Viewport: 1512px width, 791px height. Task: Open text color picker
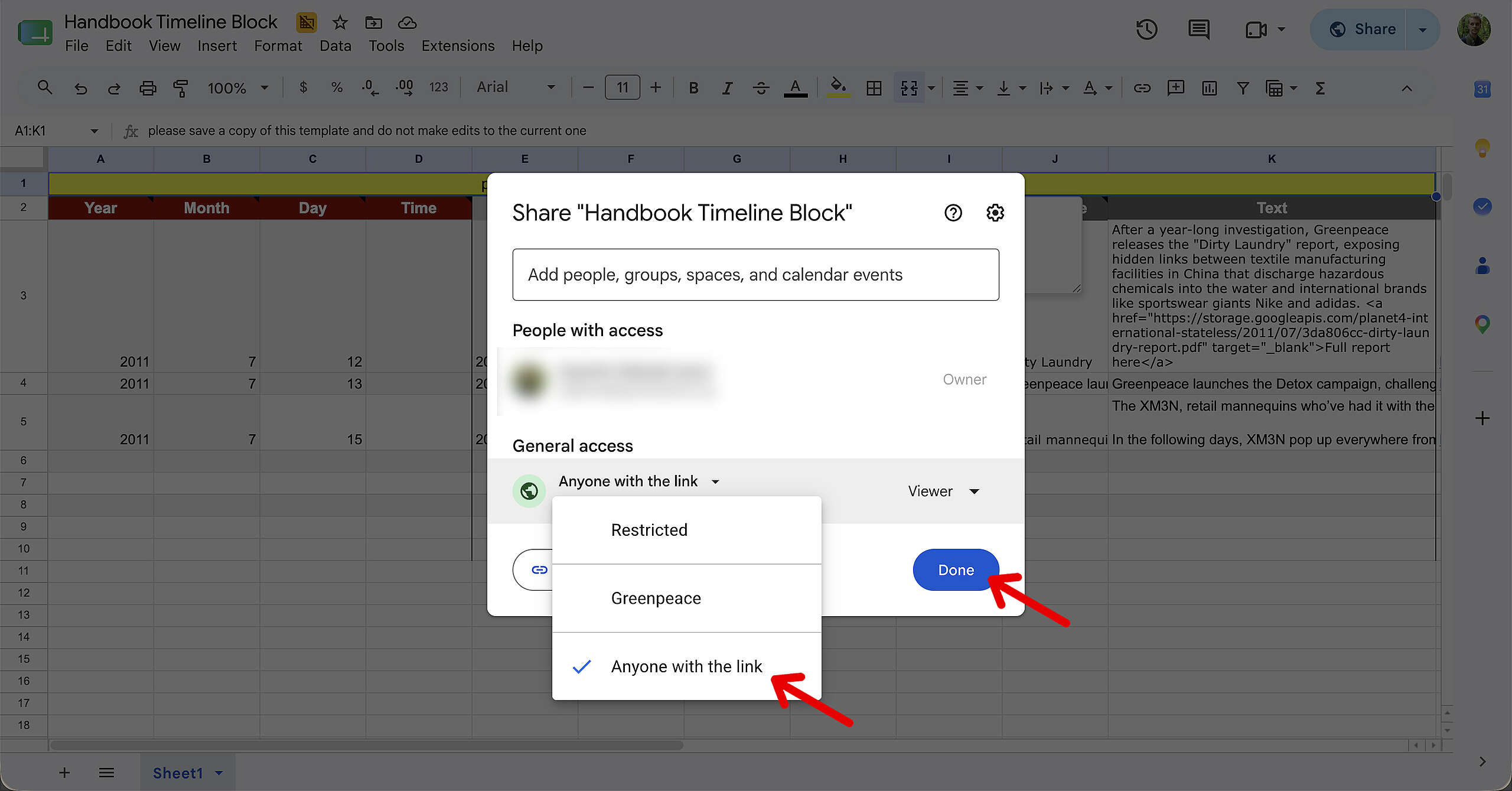pyautogui.click(x=795, y=88)
